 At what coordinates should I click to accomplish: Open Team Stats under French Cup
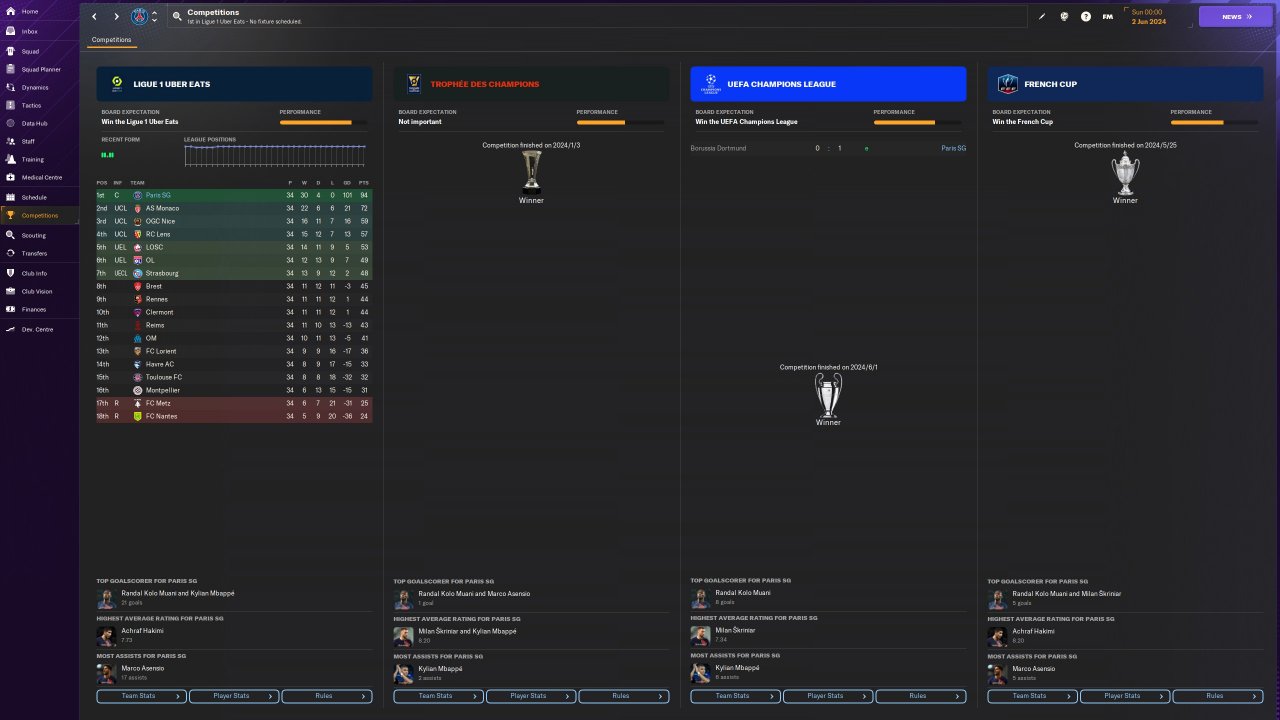(x=1033, y=696)
